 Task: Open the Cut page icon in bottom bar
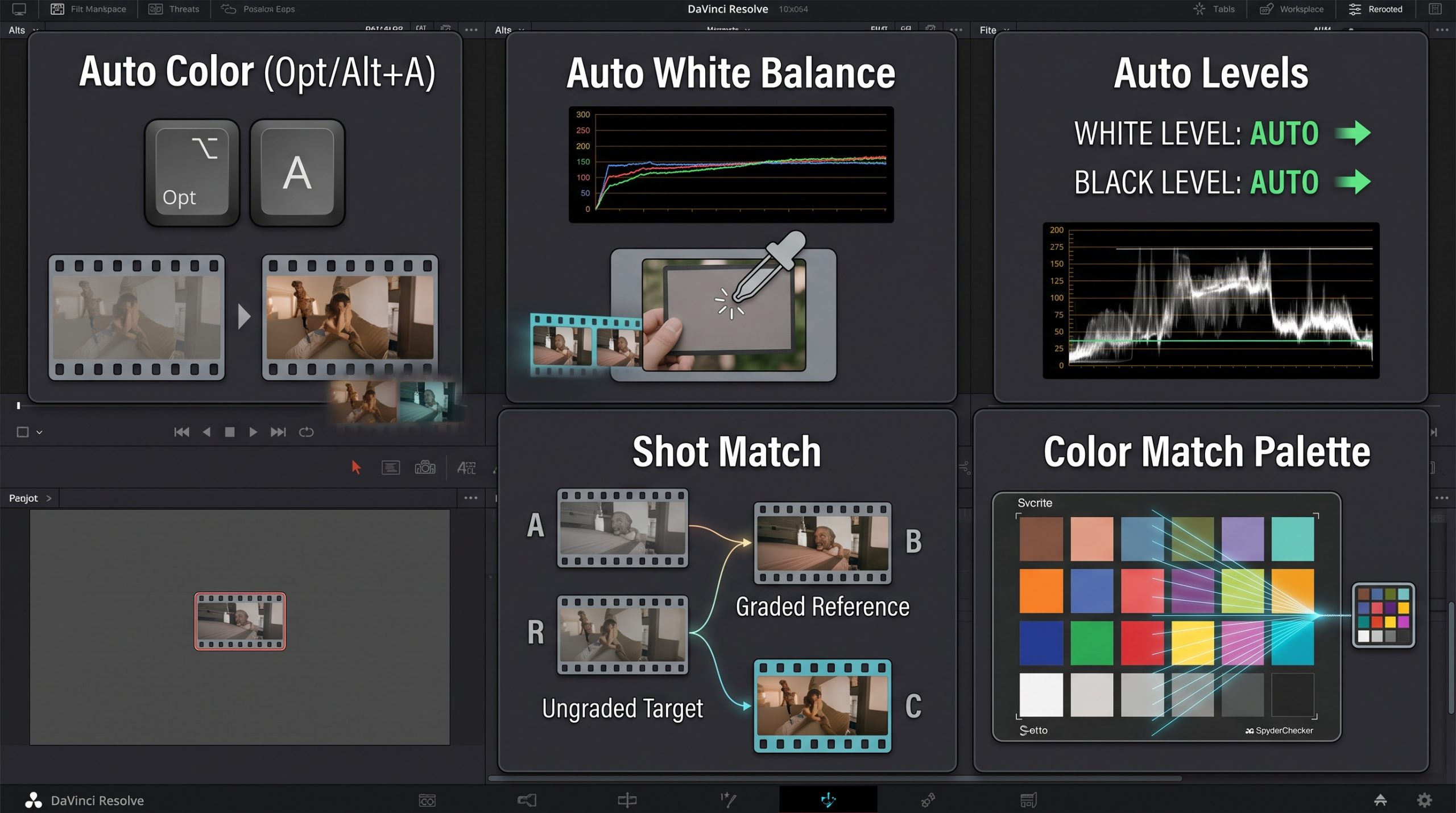click(527, 800)
